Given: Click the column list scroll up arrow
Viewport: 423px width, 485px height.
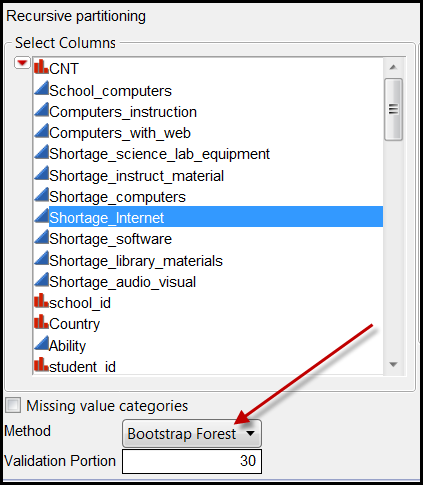Looking at the screenshot, I should (393, 67).
